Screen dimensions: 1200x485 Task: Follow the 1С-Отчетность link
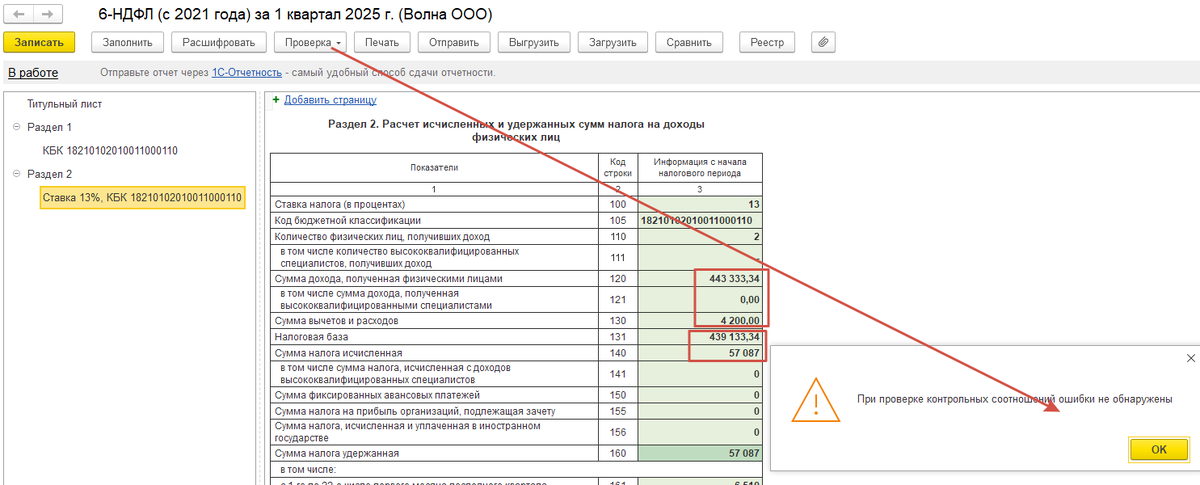point(247,73)
